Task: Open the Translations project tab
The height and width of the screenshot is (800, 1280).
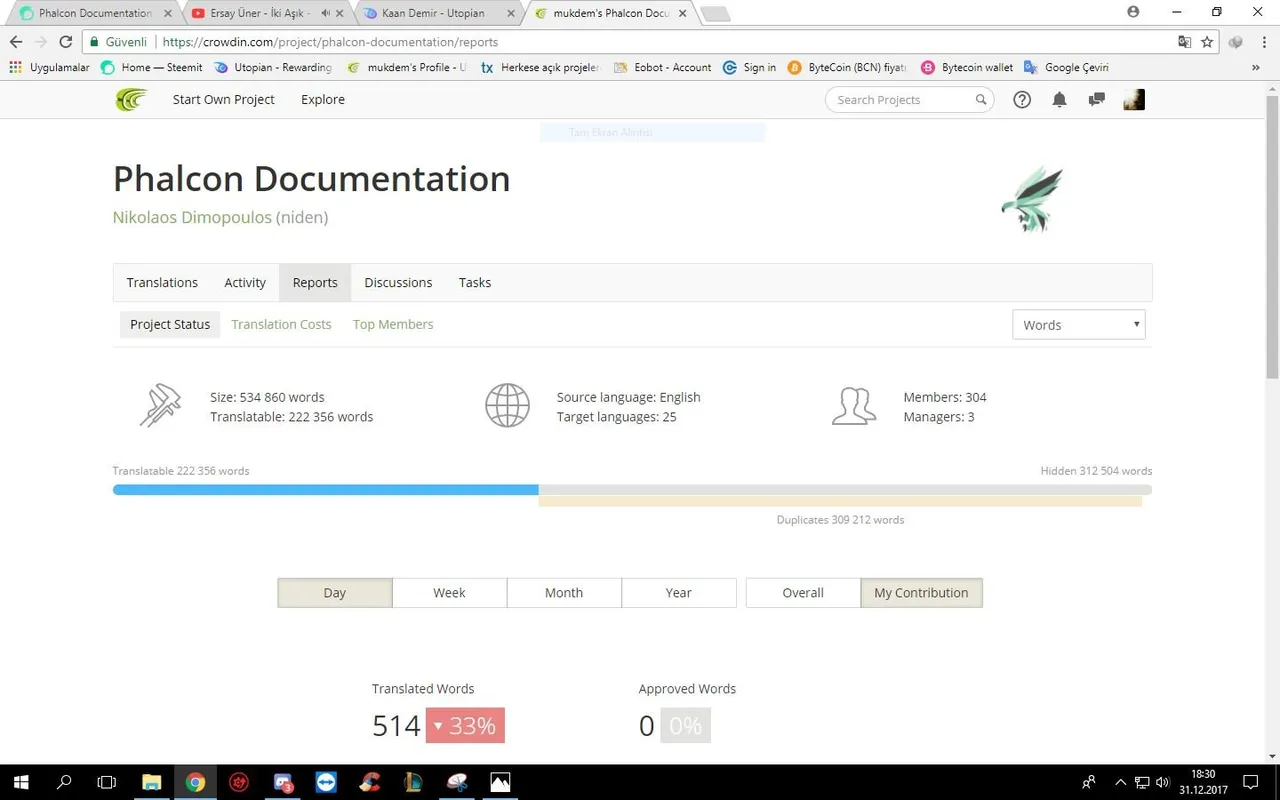Action: pyautogui.click(x=162, y=283)
